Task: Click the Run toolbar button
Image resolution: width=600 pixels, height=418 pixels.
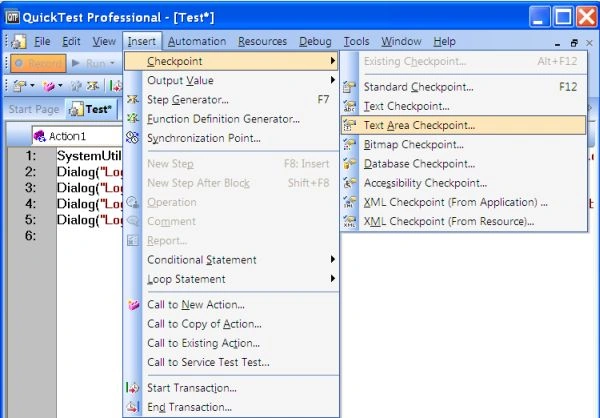Action: pyautogui.click(x=89, y=63)
